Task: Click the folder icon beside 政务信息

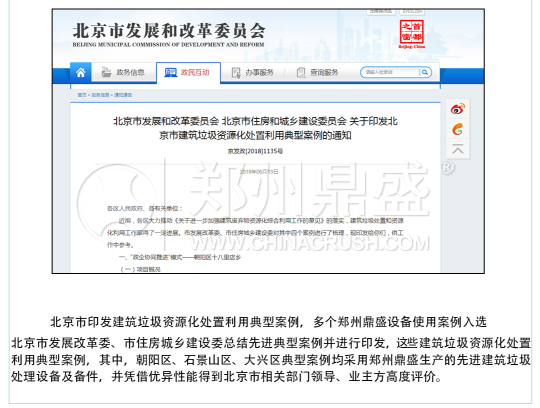Action: tap(106, 72)
